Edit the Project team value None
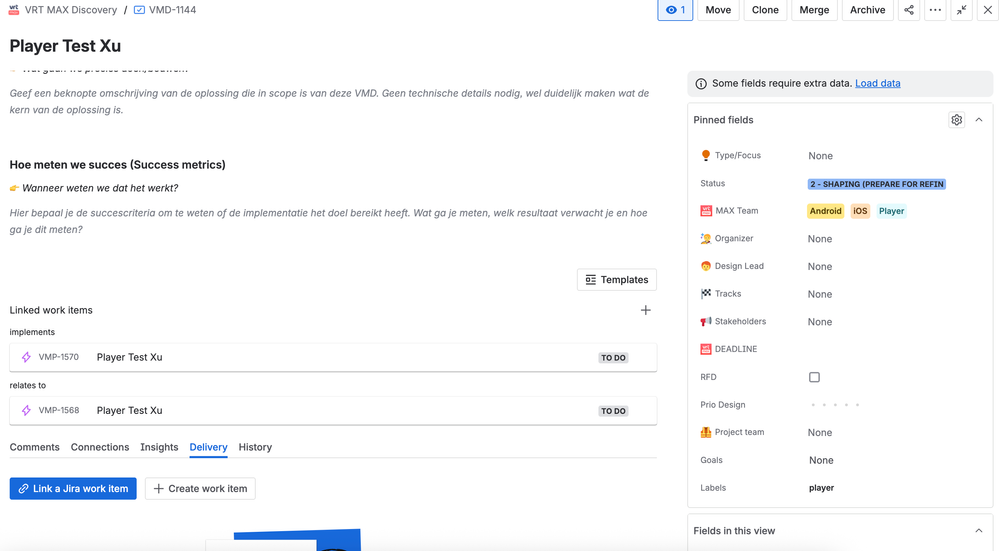 [820, 433]
